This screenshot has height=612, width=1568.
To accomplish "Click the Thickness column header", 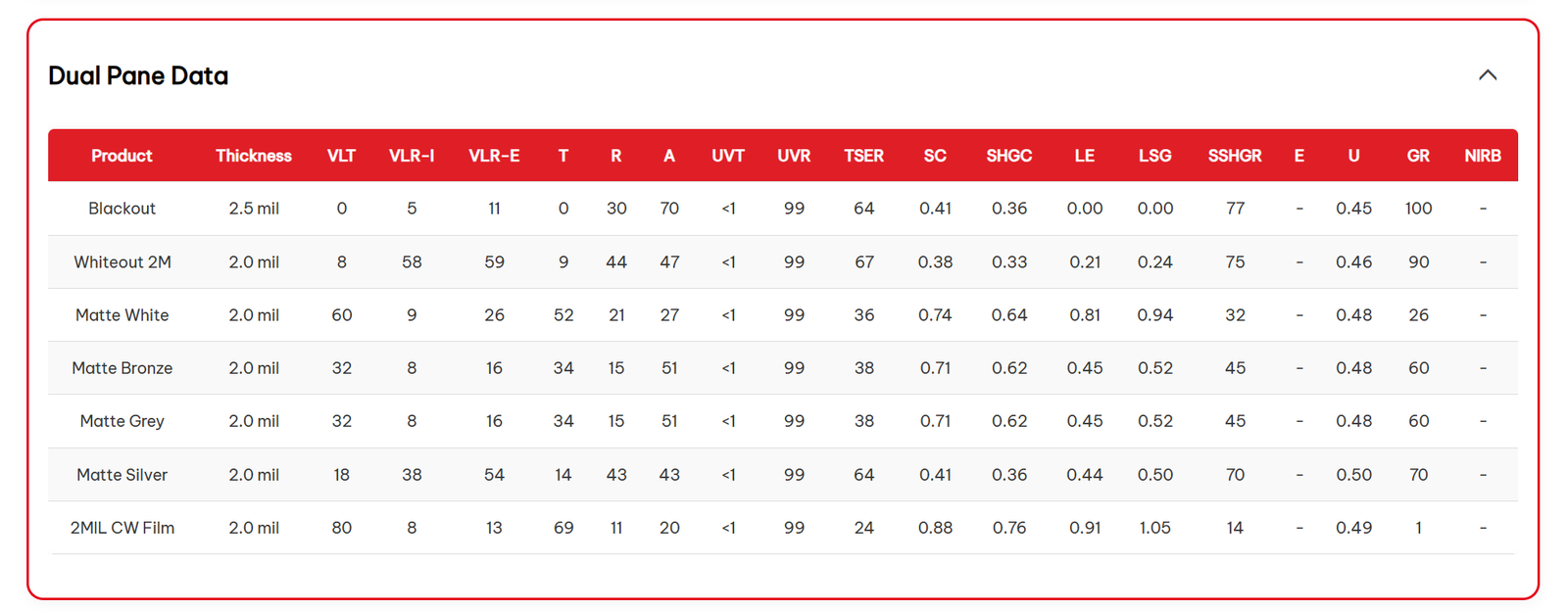I will [x=254, y=156].
